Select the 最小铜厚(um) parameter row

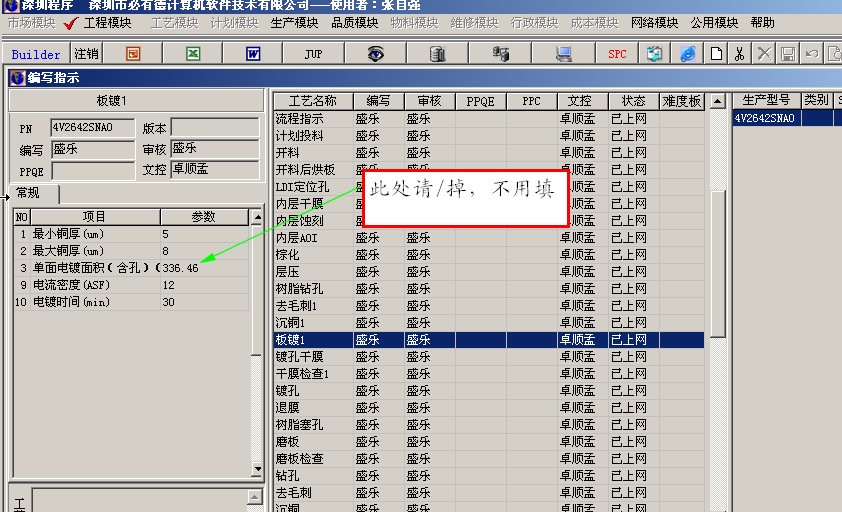click(131, 234)
